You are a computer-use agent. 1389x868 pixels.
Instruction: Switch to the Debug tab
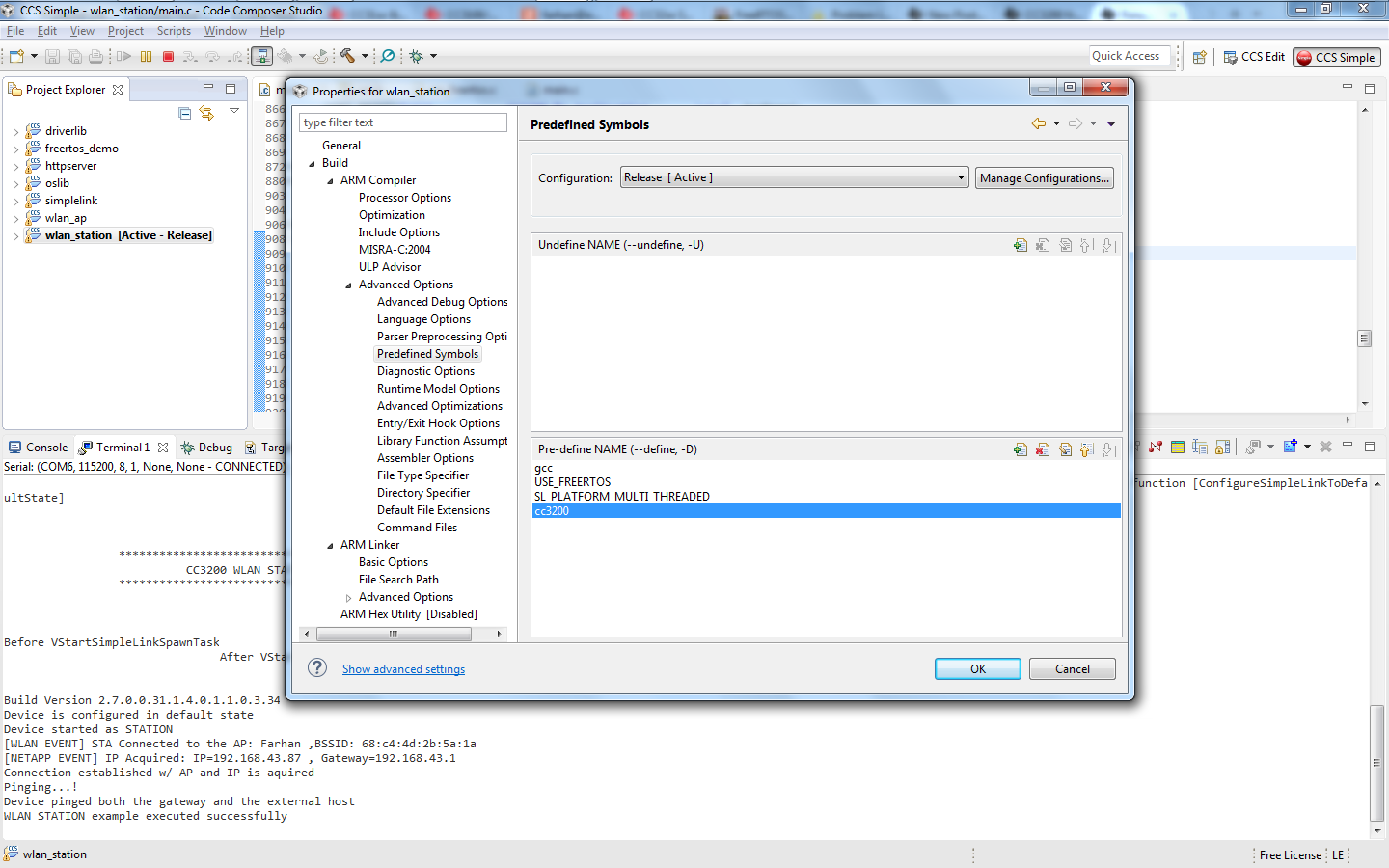point(206,448)
